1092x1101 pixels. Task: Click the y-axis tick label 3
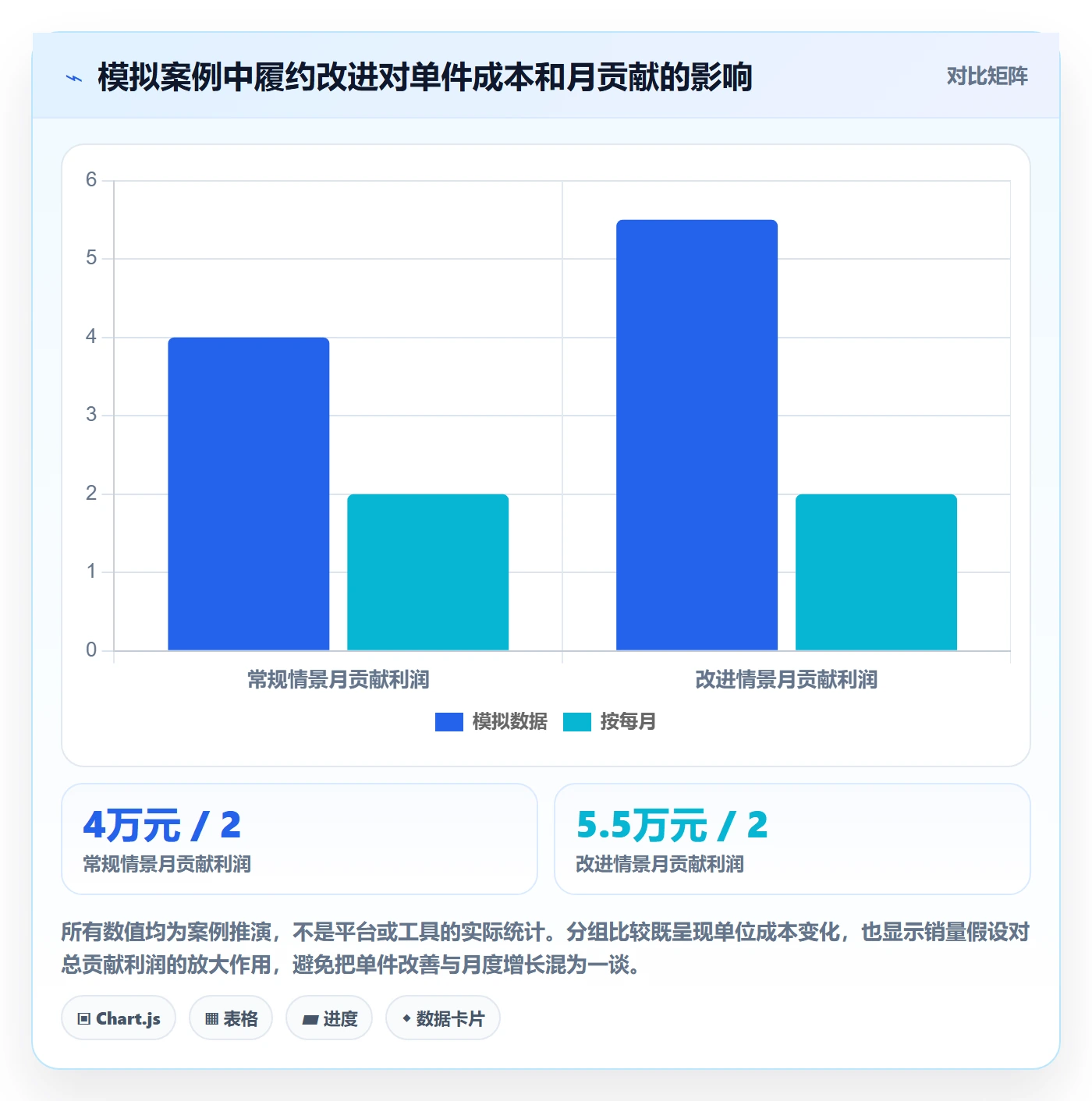(91, 415)
